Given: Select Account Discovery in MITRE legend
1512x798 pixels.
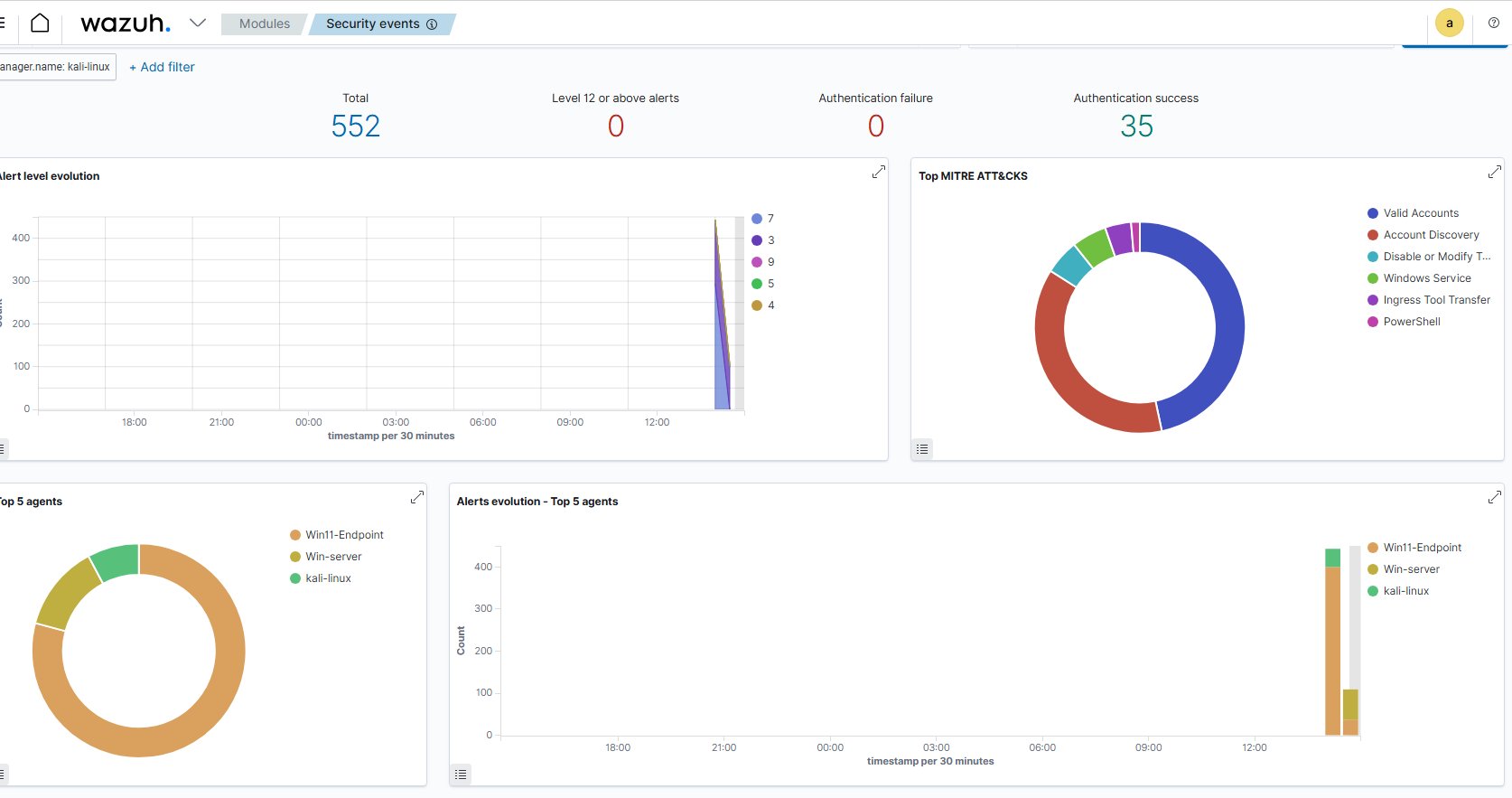Looking at the screenshot, I should [x=1423, y=235].
